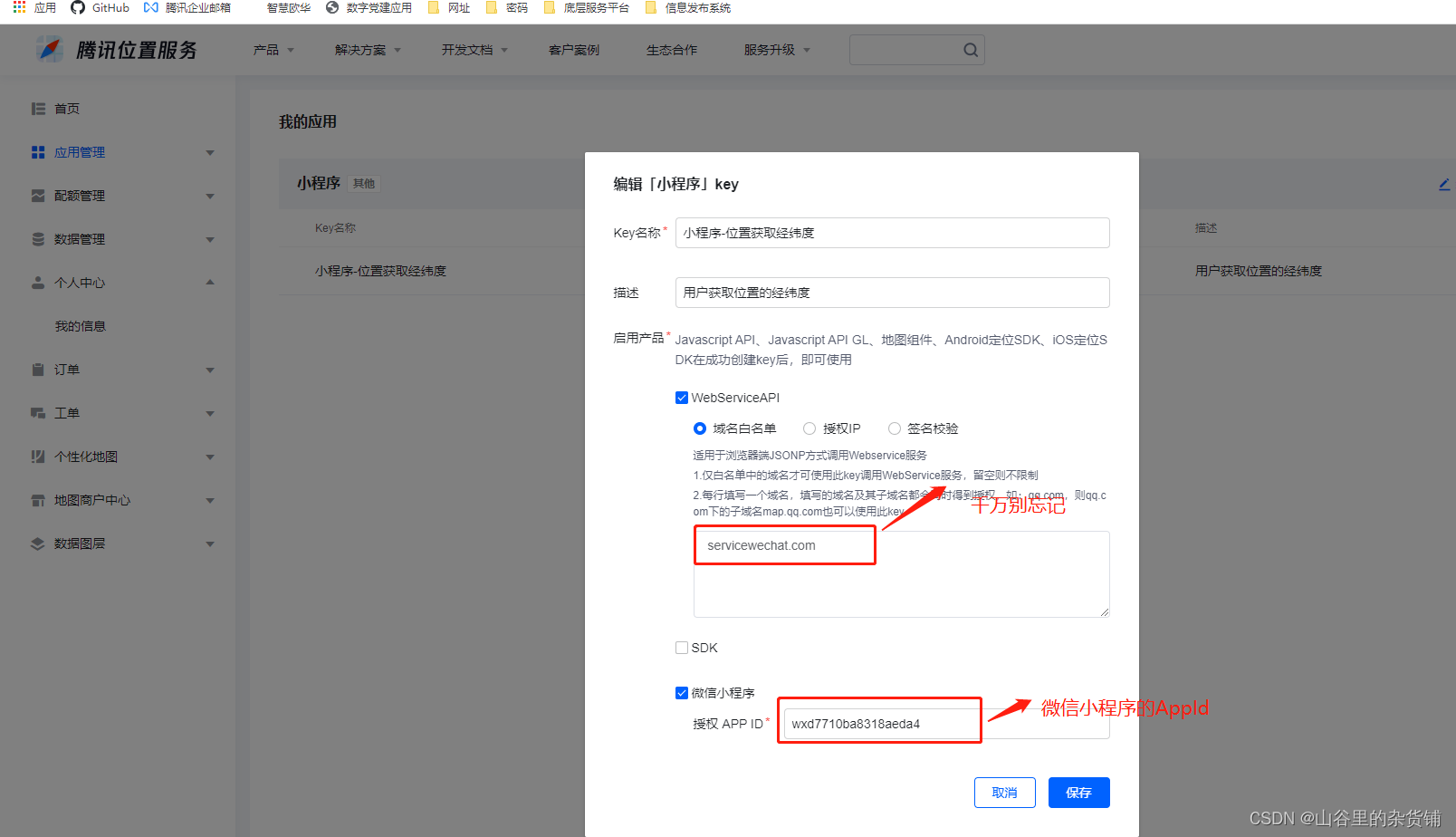Screen dimensions: 1456x837
Task: Click the 其他 tag beside 小程序
Action: click(x=364, y=184)
